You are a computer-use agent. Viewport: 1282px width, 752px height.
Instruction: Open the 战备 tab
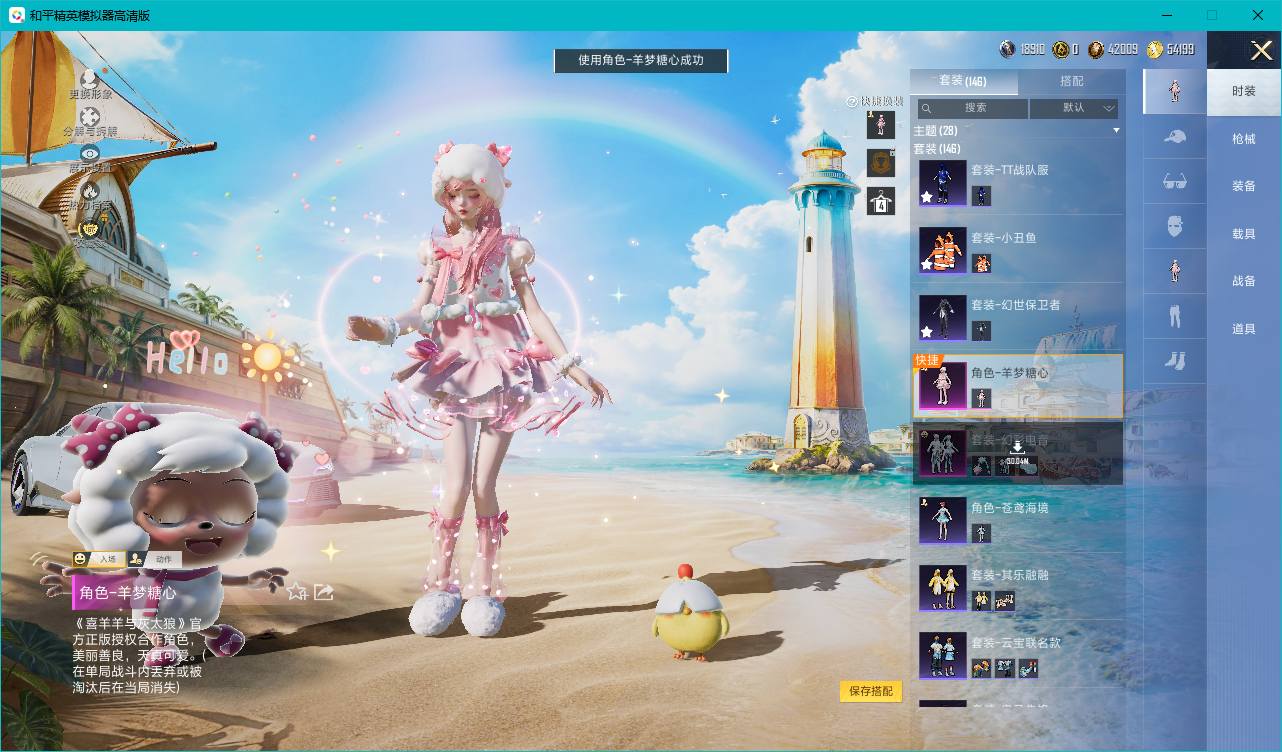tap(1244, 281)
